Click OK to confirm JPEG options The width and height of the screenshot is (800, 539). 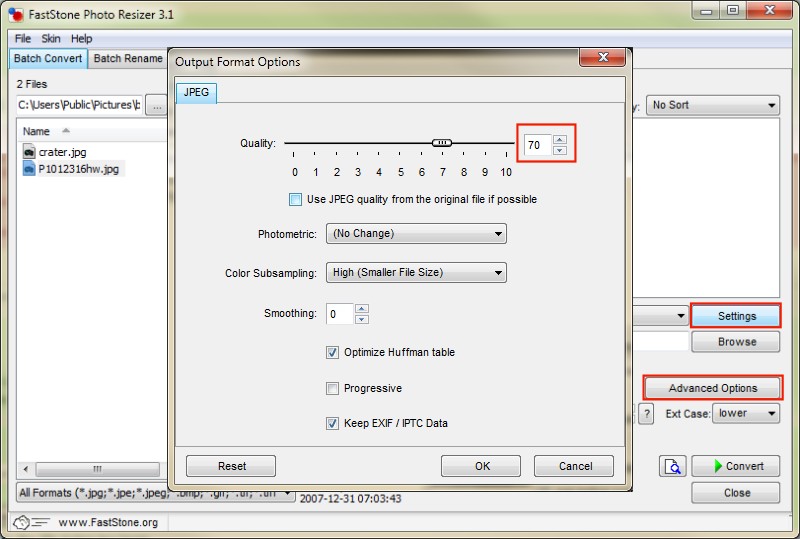pyautogui.click(x=481, y=466)
